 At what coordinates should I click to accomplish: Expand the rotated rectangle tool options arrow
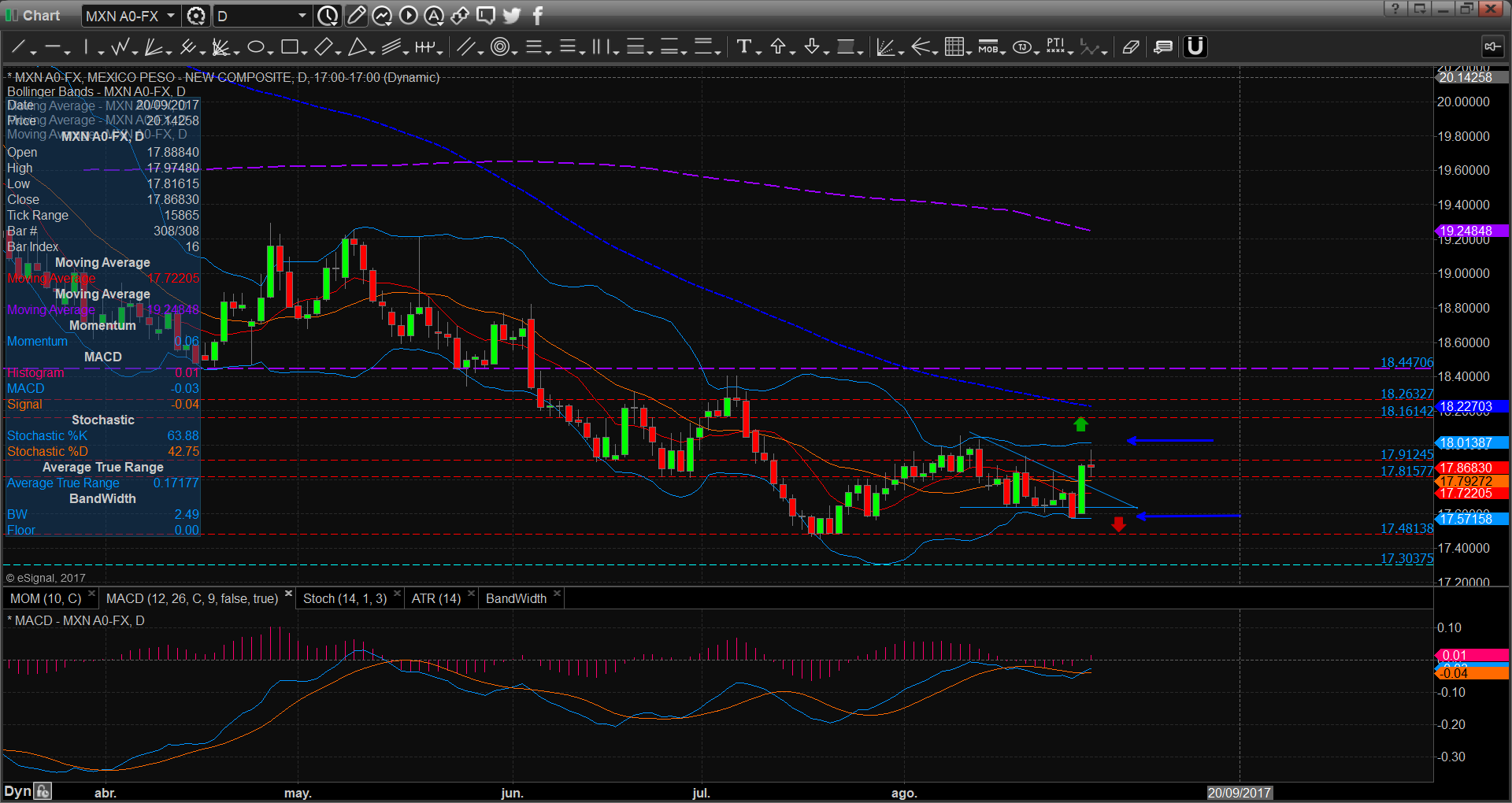coord(338,53)
